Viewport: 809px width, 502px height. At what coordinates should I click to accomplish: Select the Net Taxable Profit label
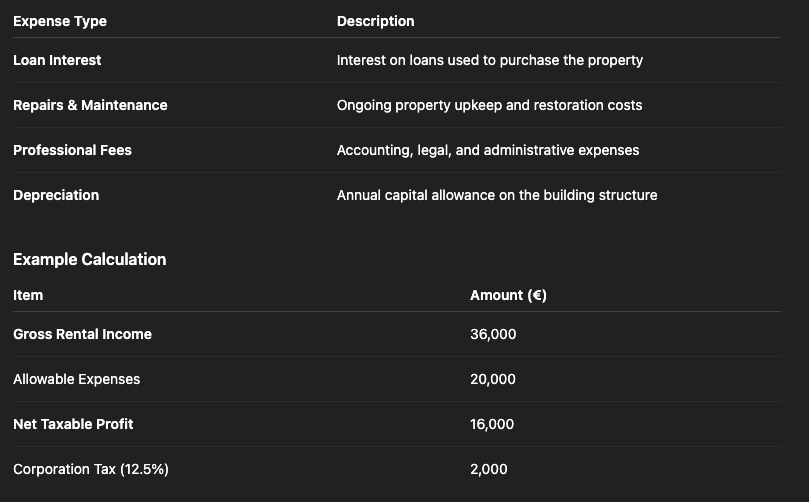coord(73,424)
